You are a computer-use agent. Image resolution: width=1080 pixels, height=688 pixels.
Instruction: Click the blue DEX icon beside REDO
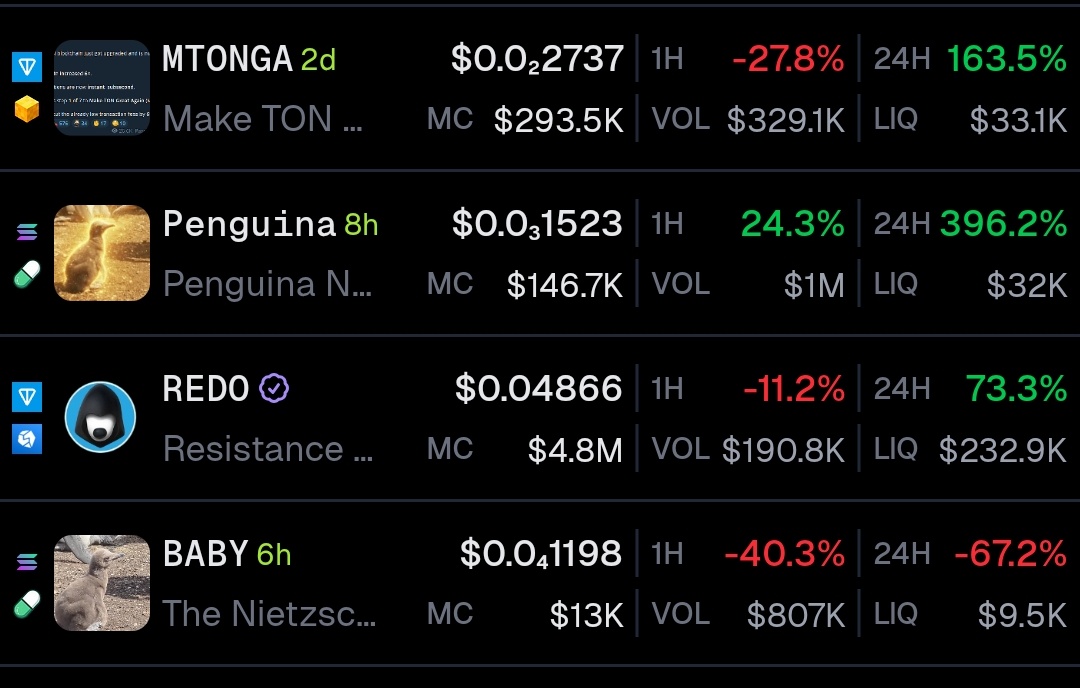(27, 440)
